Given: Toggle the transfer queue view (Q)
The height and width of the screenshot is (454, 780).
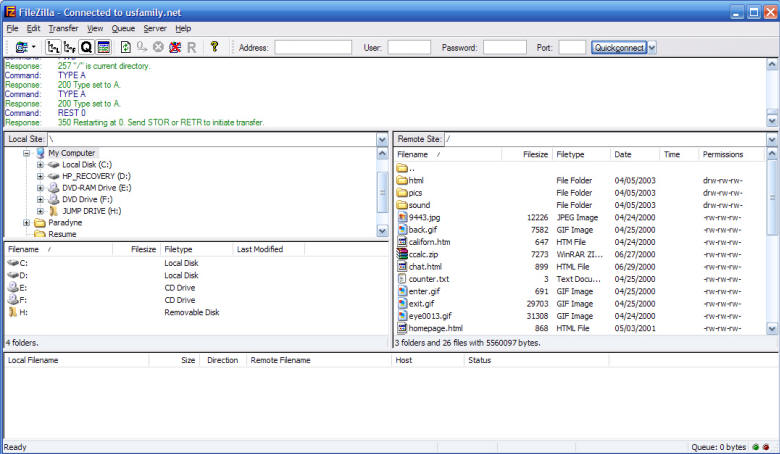Looking at the screenshot, I should 86,47.
